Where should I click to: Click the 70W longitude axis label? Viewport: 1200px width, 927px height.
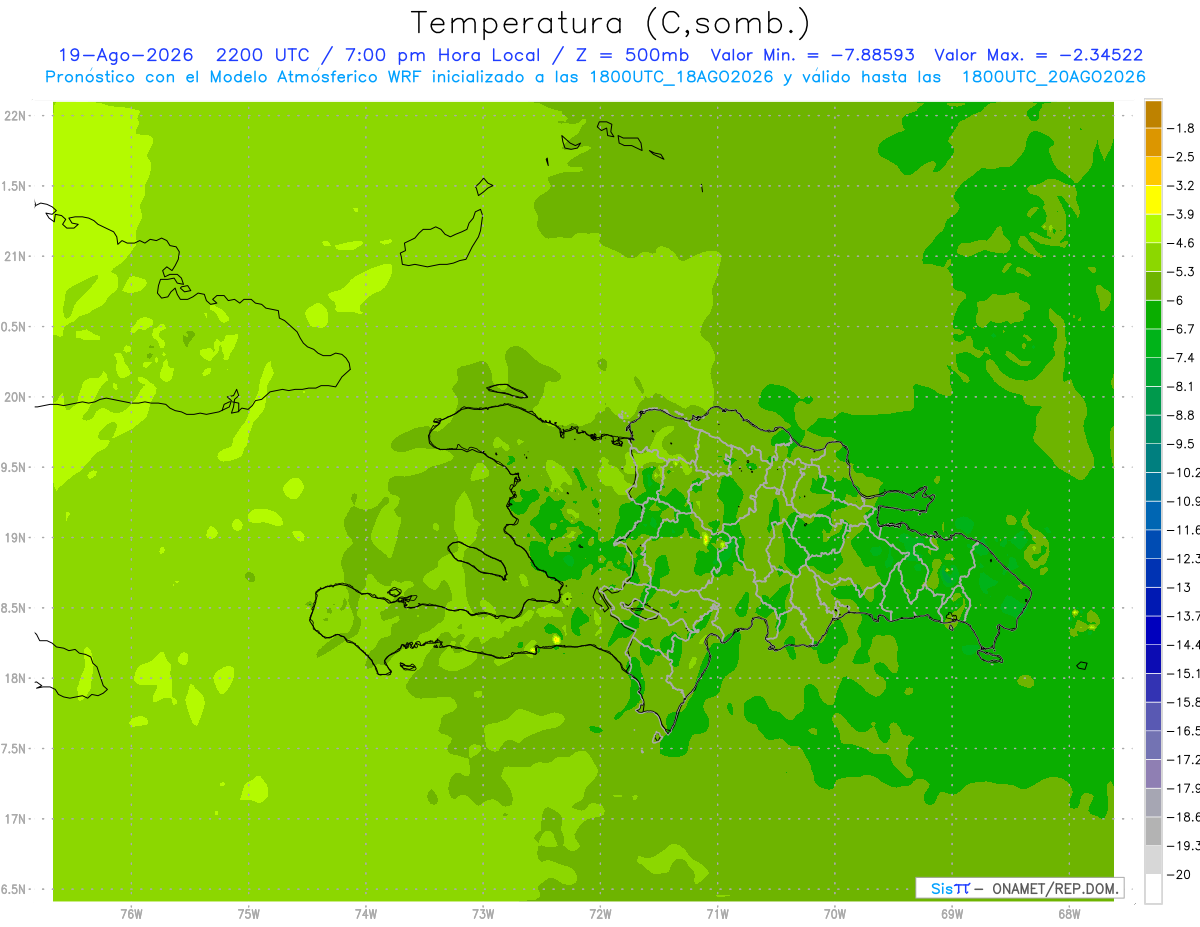tap(835, 913)
